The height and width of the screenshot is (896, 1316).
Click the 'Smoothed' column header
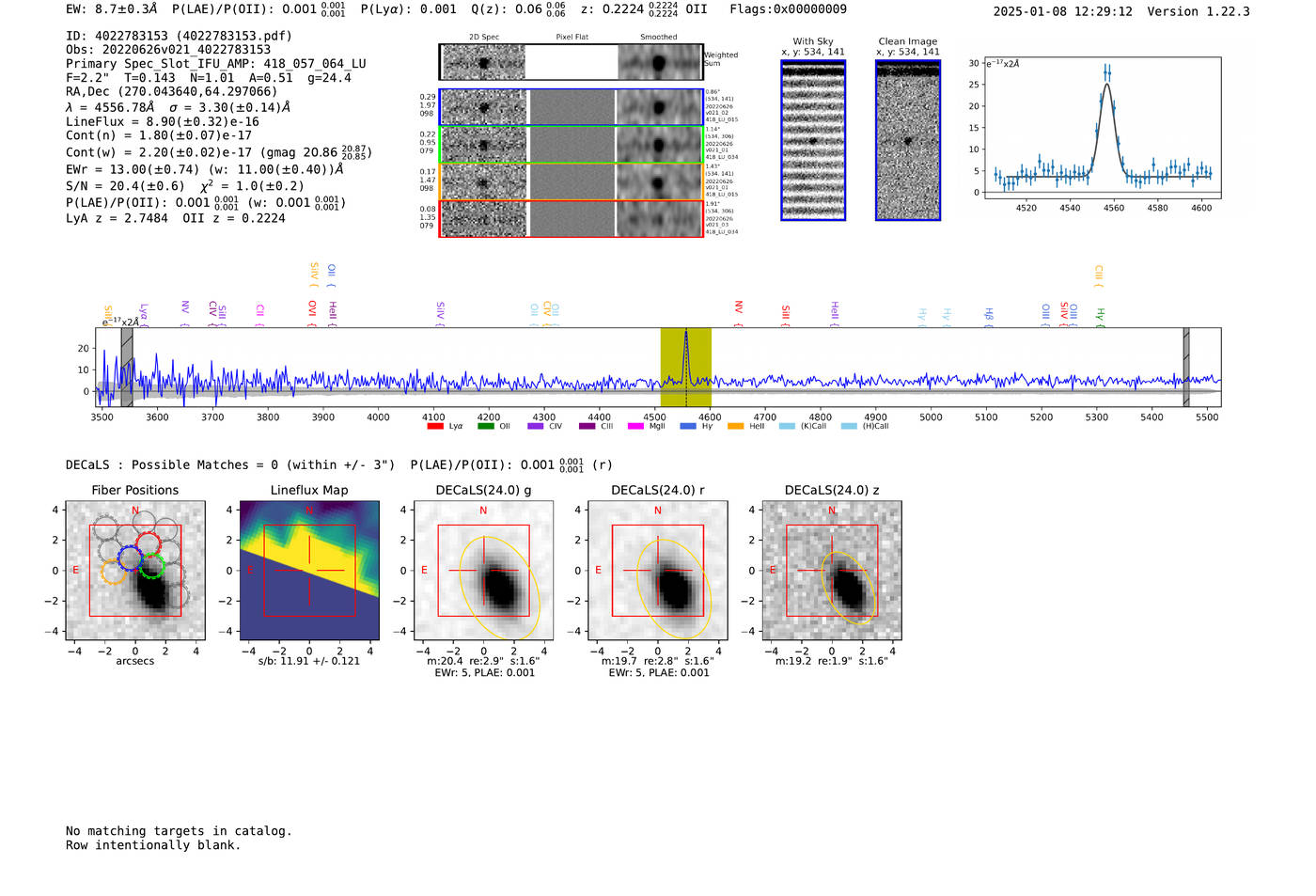pyautogui.click(x=658, y=38)
